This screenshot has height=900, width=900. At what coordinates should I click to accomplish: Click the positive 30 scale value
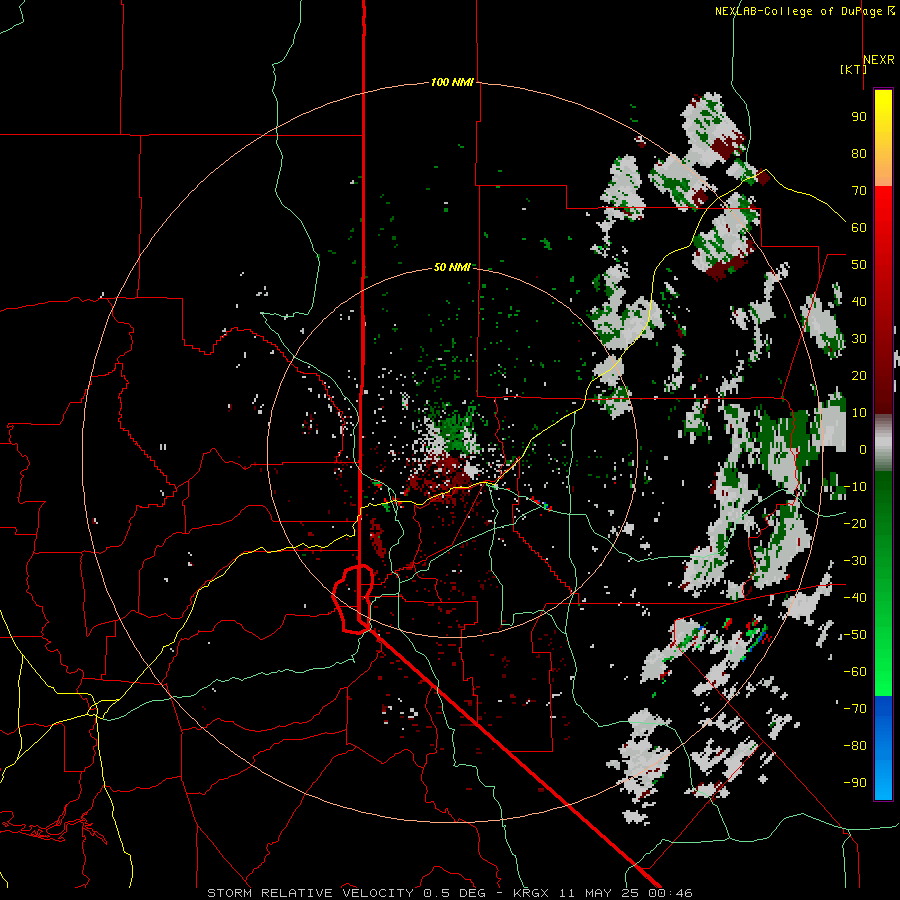859,339
